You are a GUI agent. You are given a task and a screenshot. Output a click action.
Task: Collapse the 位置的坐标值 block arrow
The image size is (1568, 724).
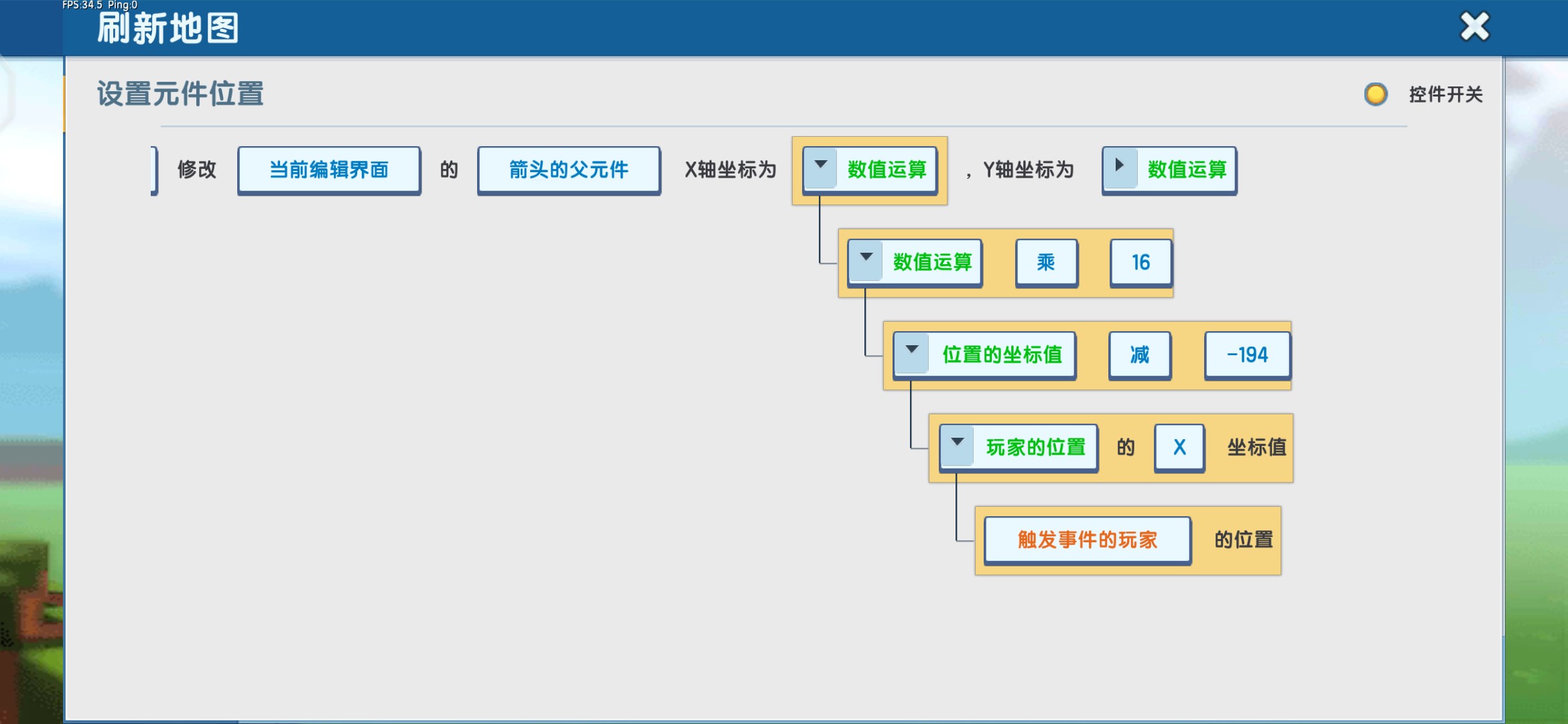tap(911, 351)
